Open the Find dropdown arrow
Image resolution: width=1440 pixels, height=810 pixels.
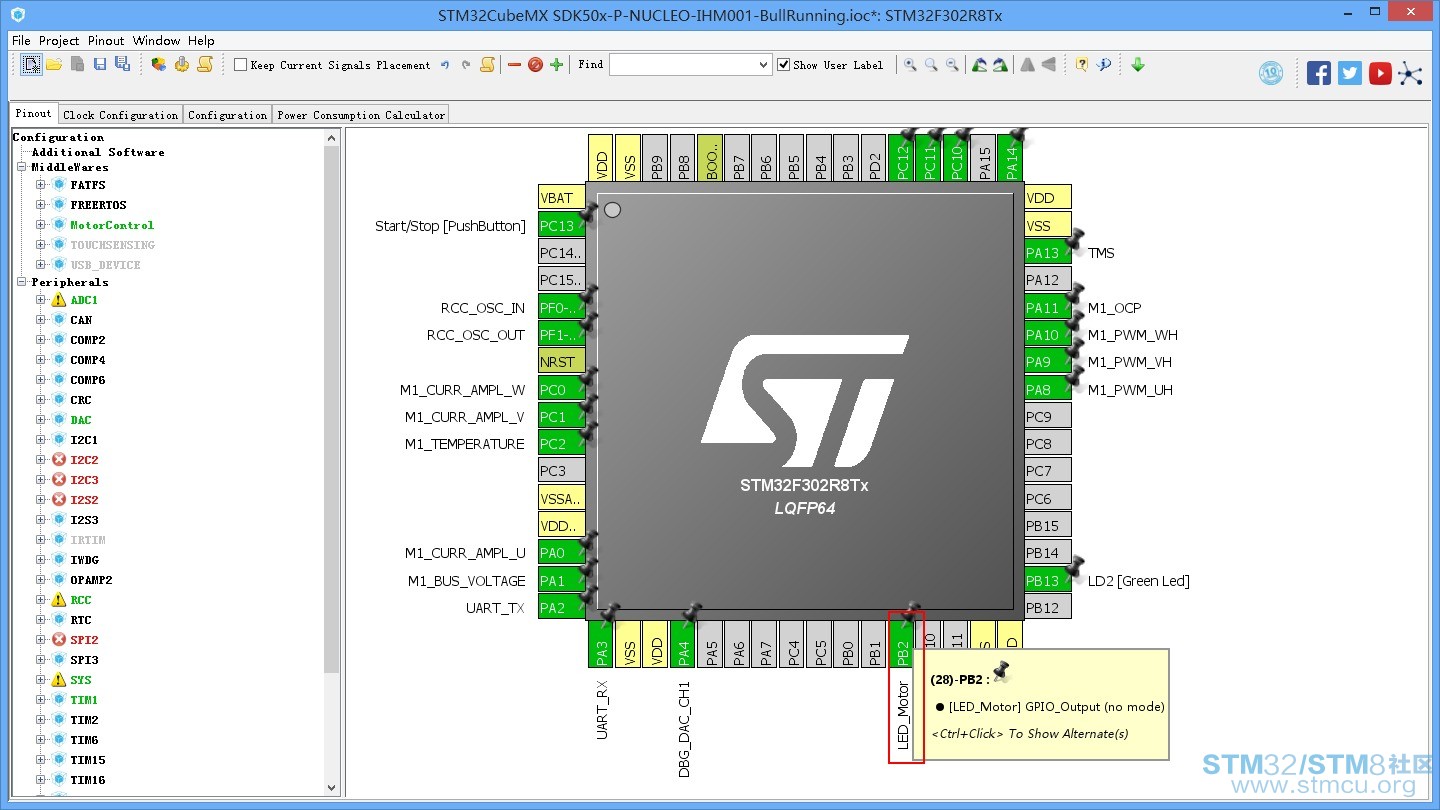763,65
